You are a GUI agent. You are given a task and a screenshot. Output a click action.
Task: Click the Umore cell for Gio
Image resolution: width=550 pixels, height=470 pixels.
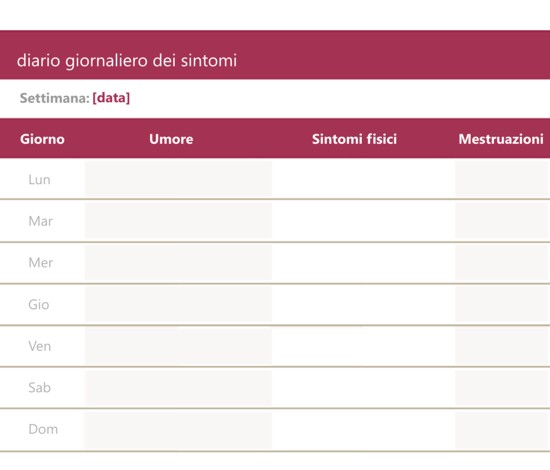pyautogui.click(x=178, y=304)
